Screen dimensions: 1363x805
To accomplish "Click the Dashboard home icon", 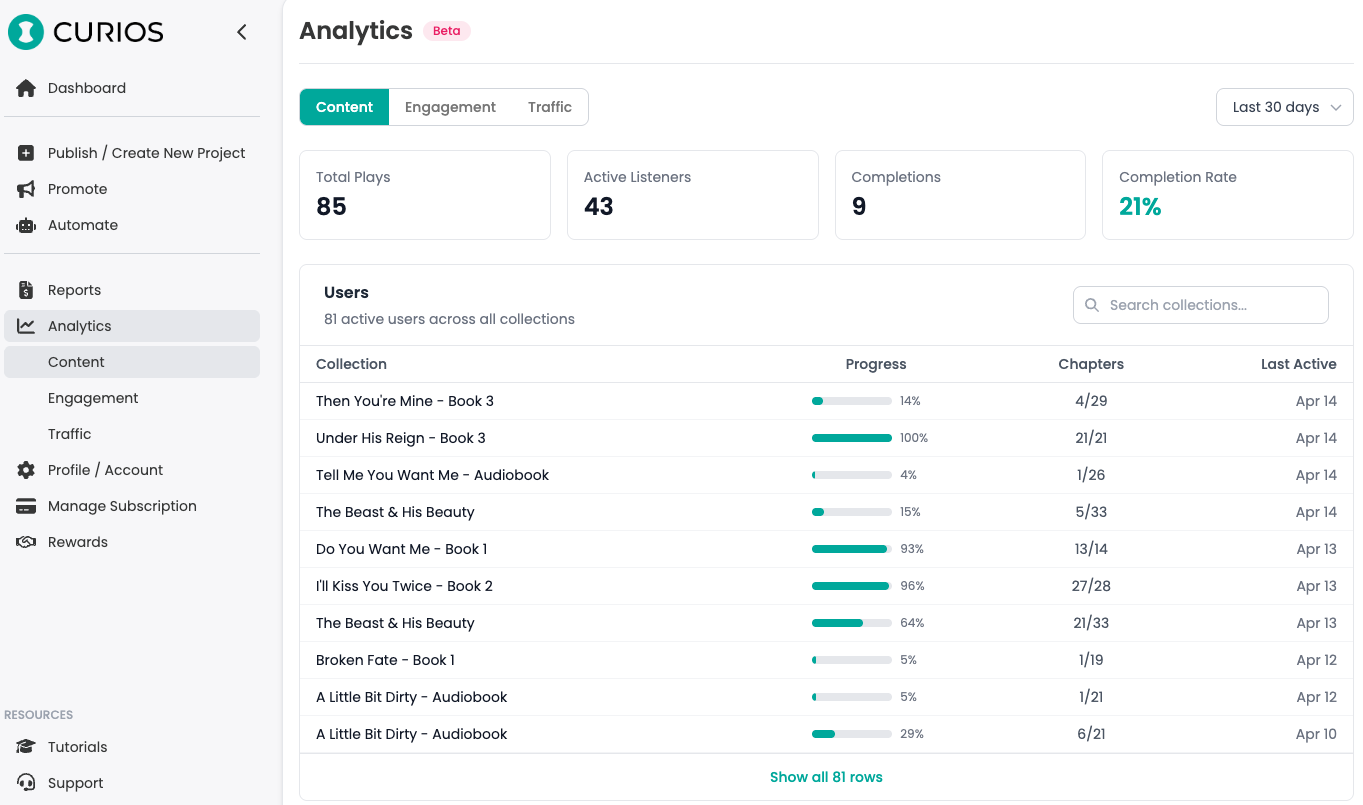I will tap(26, 88).
